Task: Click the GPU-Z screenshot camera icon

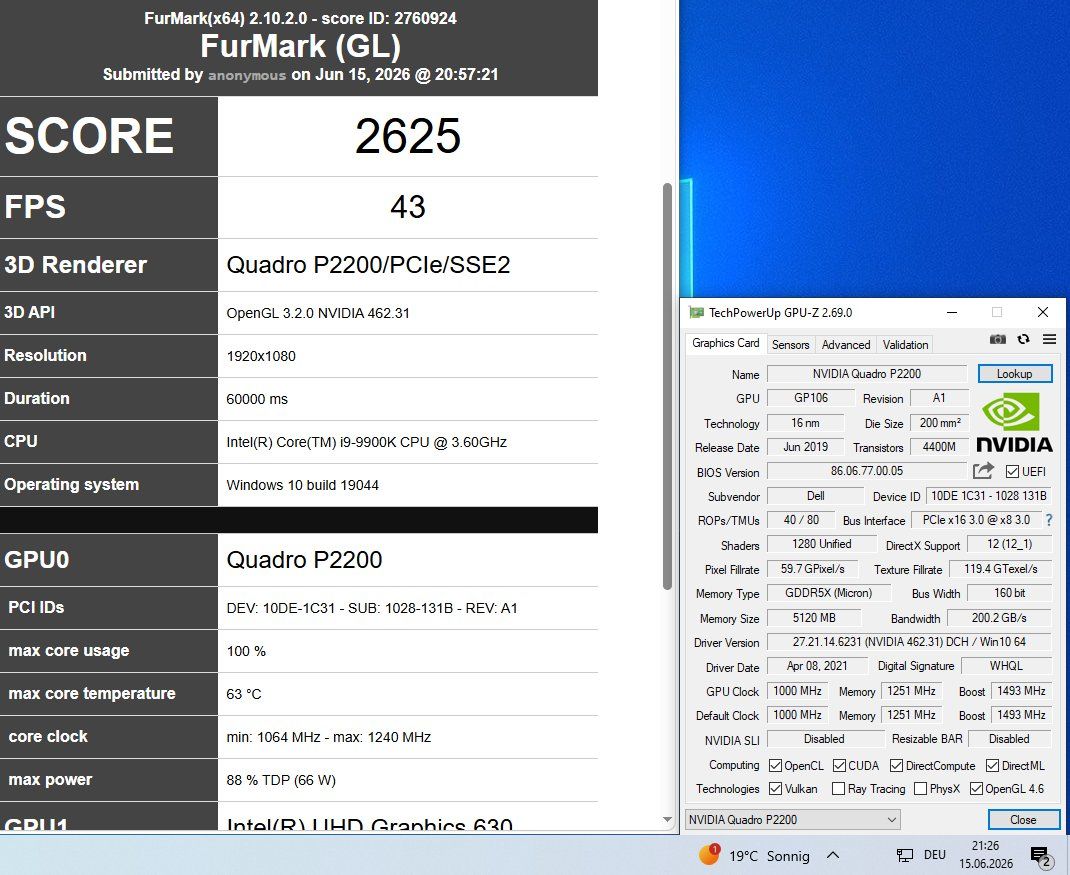Action: [x=998, y=339]
